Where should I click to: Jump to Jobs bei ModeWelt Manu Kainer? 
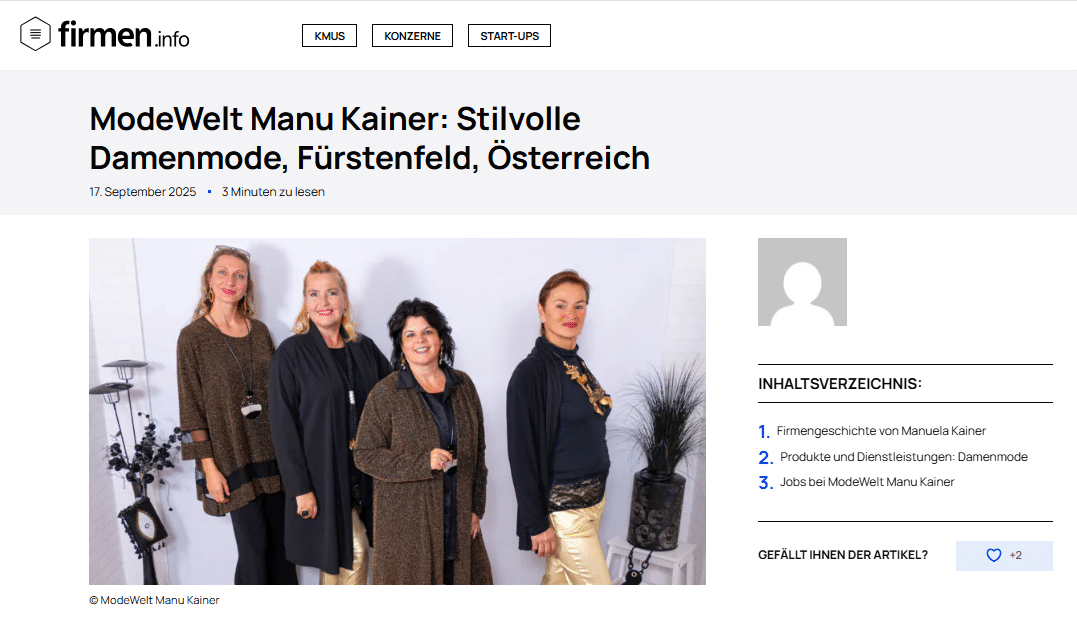(867, 482)
